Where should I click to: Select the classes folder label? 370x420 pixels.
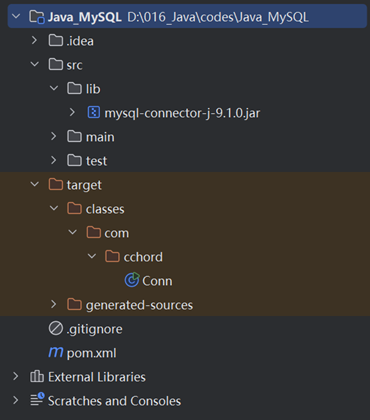point(105,209)
